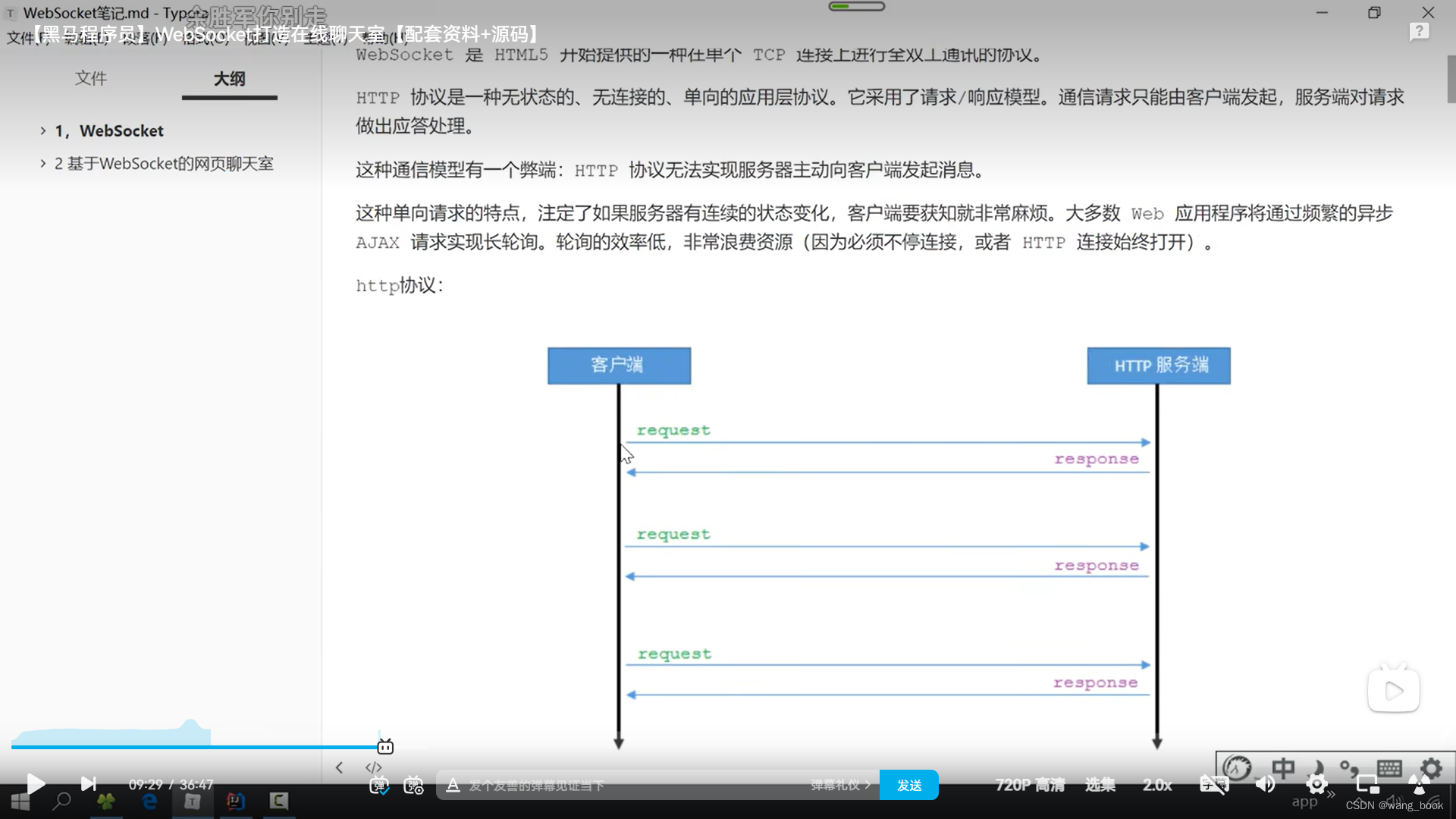Open IntelliJ IDEA from the taskbar
The height and width of the screenshot is (819, 1456).
(236, 802)
